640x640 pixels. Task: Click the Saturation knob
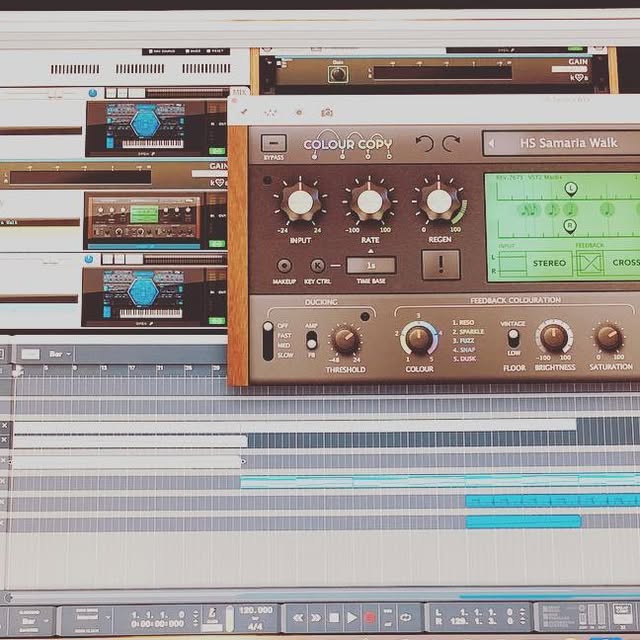[x=609, y=337]
